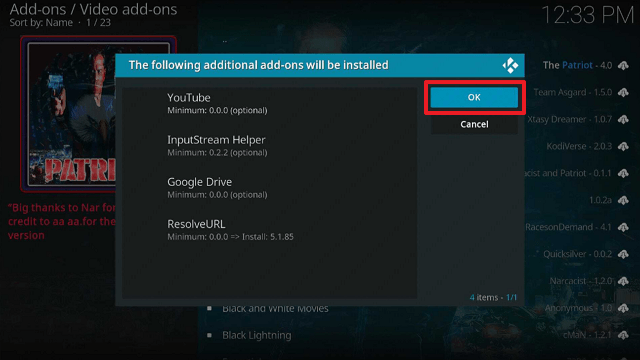This screenshot has height=360, width=640.
Task: Click the 4 items page counter
Action: click(493, 297)
